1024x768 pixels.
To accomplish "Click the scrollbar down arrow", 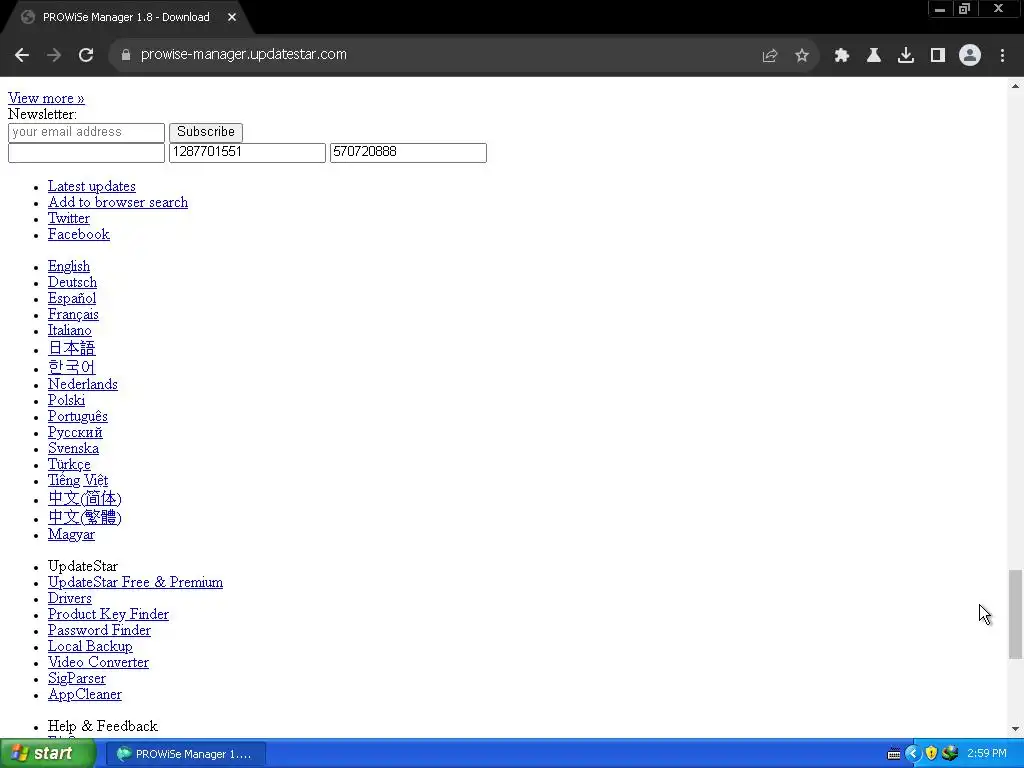I will coord(1015,729).
